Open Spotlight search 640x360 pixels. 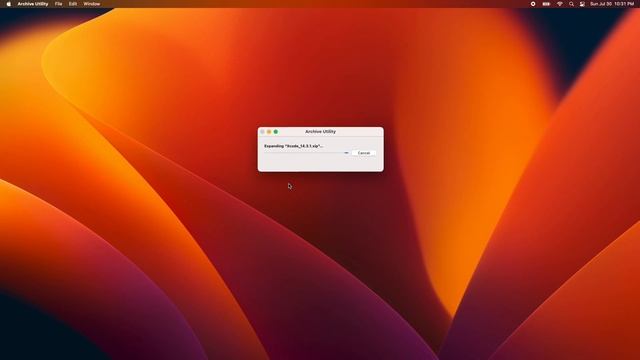pyautogui.click(x=571, y=4)
